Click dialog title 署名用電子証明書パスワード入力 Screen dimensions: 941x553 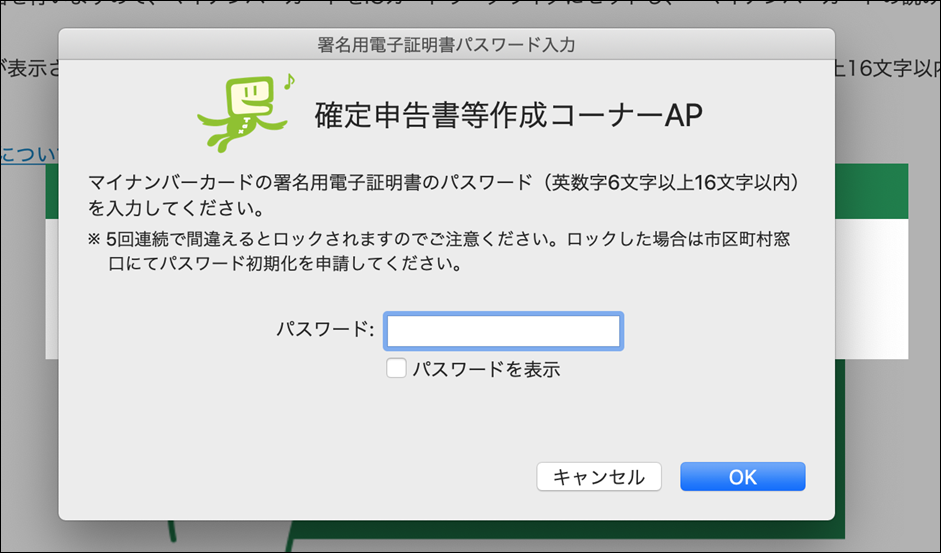coord(446,44)
